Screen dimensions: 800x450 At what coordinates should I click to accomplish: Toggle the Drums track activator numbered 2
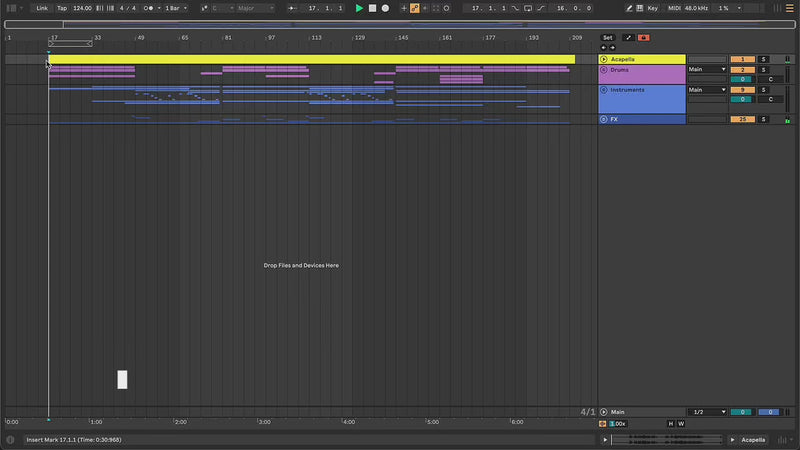tap(742, 69)
